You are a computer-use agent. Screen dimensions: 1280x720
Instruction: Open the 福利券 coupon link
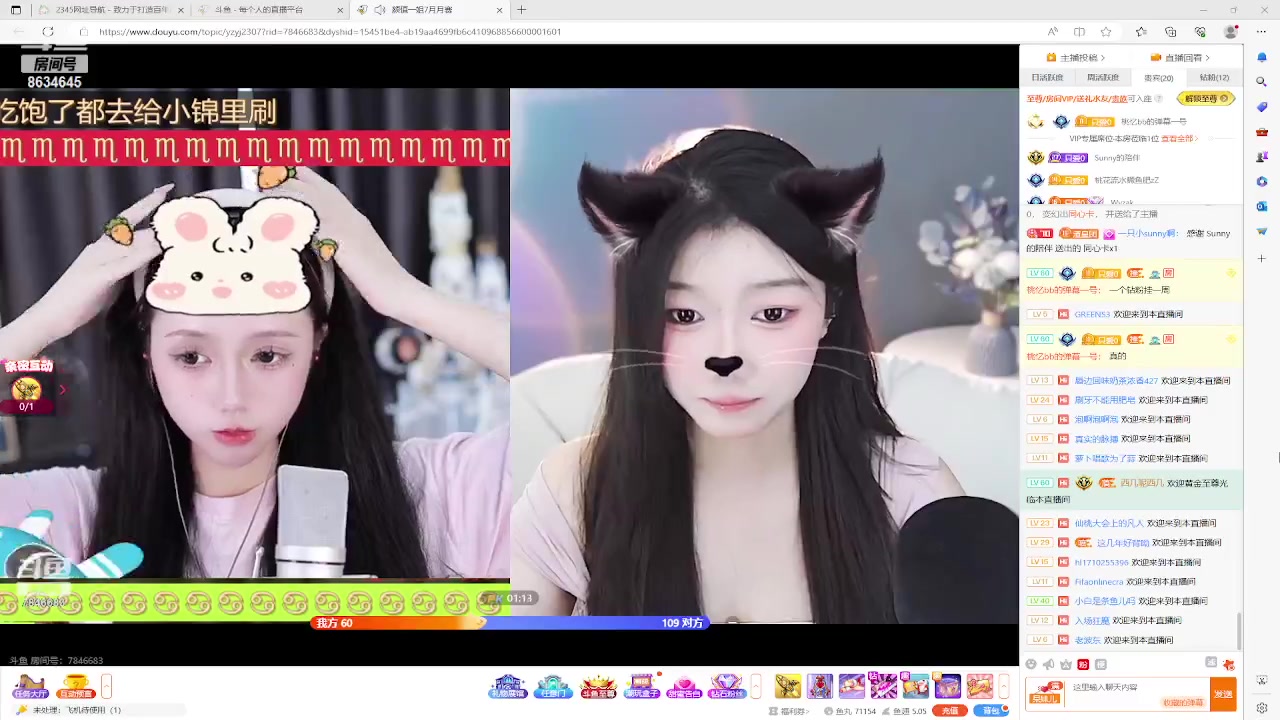tap(791, 711)
